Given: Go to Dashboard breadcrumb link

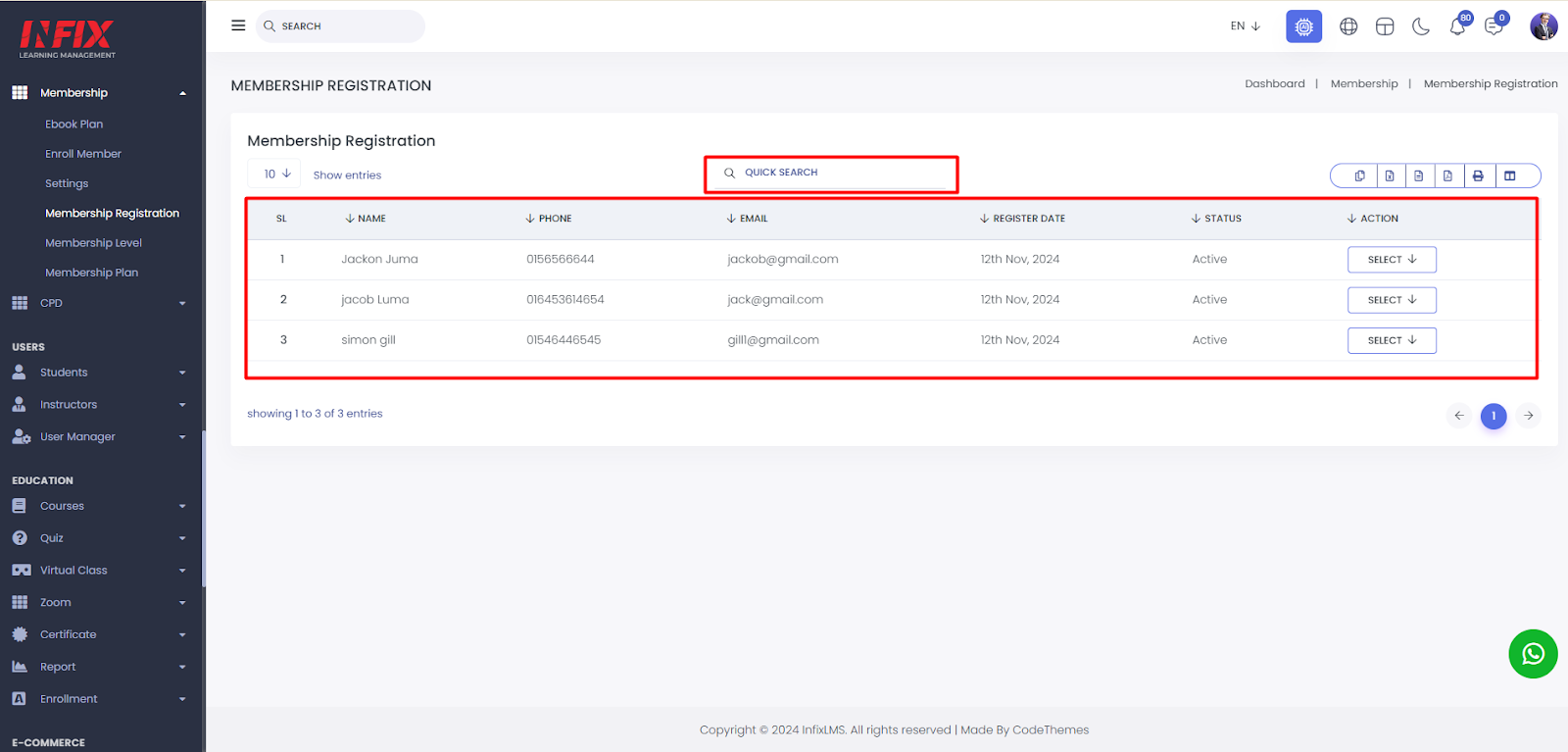Looking at the screenshot, I should [x=1275, y=84].
